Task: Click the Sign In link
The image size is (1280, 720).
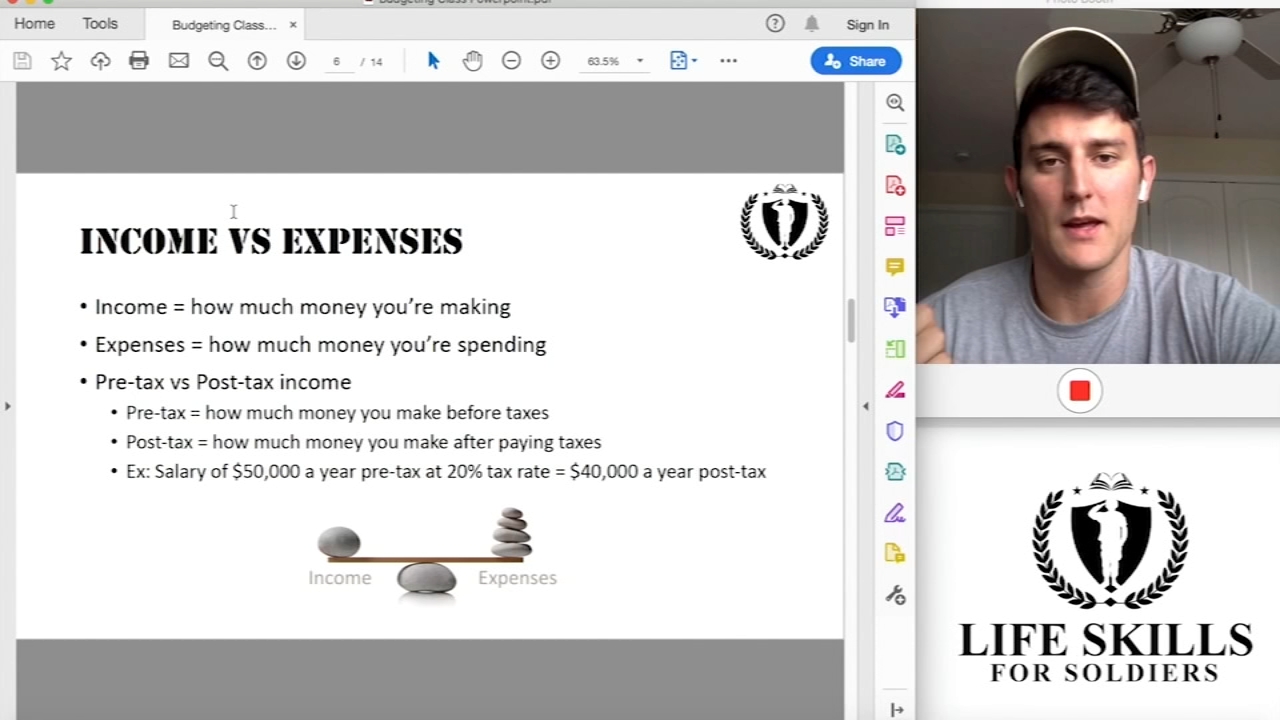Action: (867, 25)
